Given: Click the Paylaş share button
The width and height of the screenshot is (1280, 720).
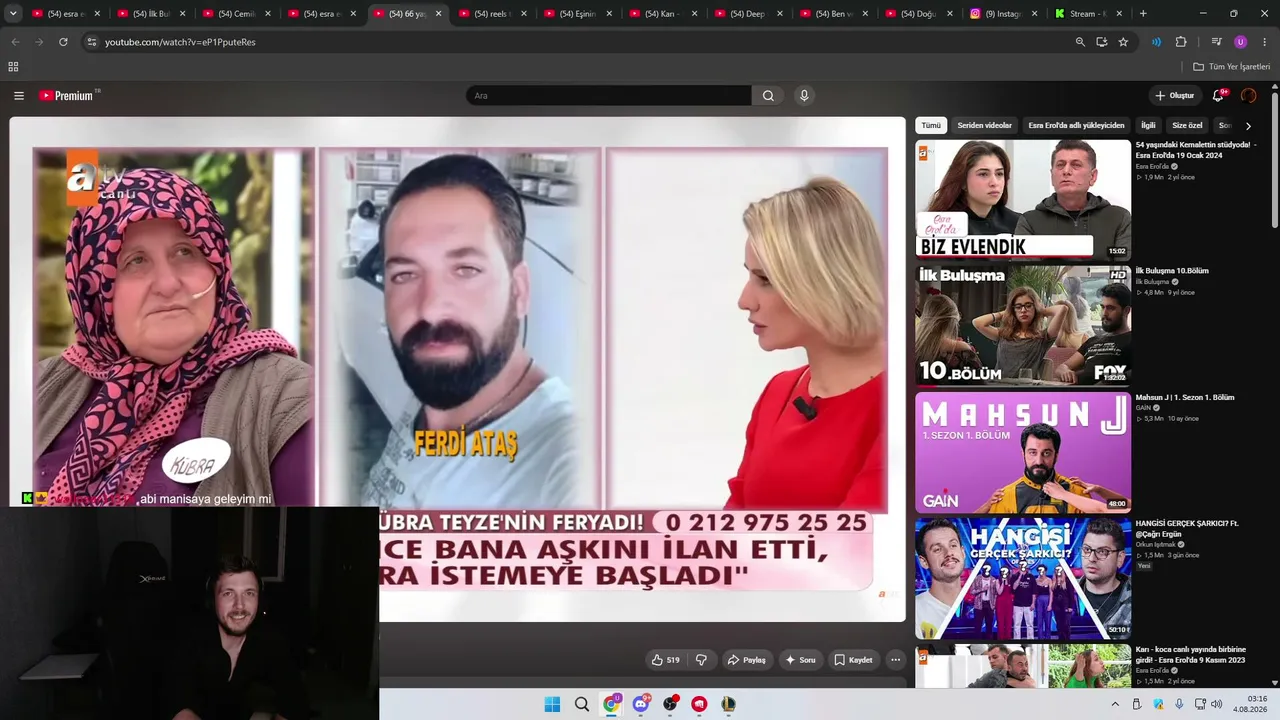Looking at the screenshot, I should 746,660.
